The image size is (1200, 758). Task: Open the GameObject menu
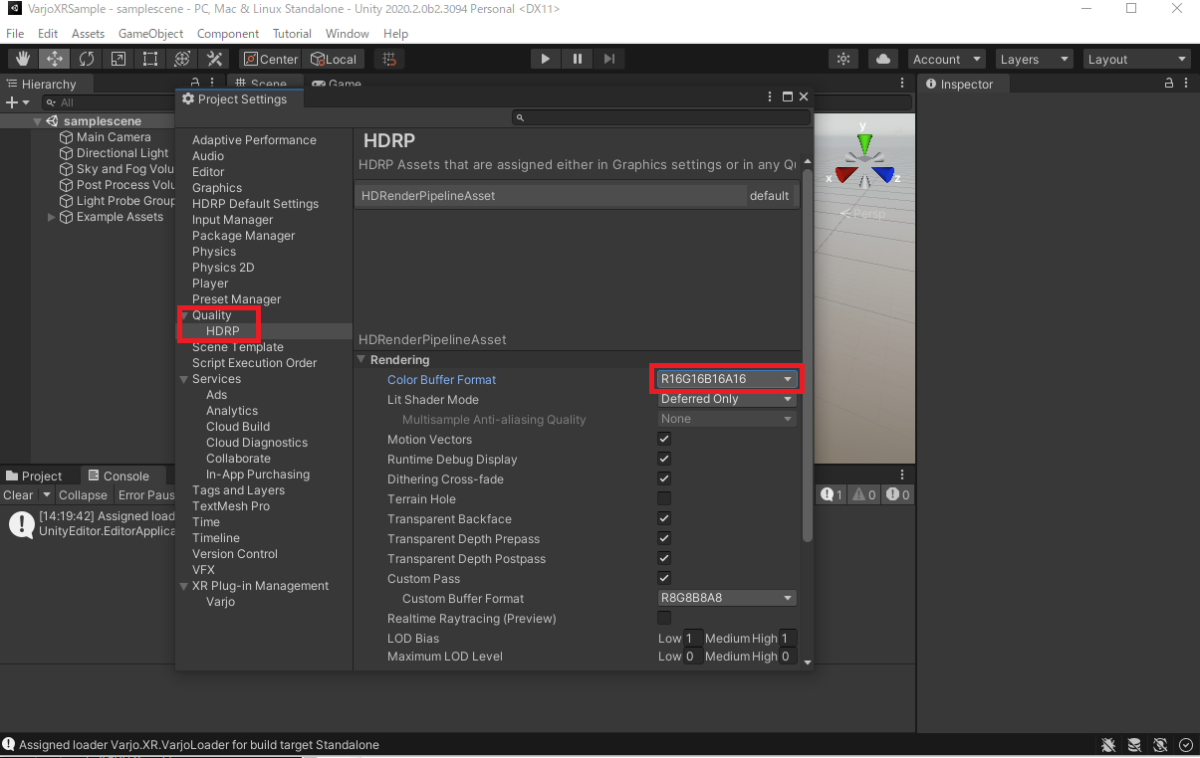151,33
